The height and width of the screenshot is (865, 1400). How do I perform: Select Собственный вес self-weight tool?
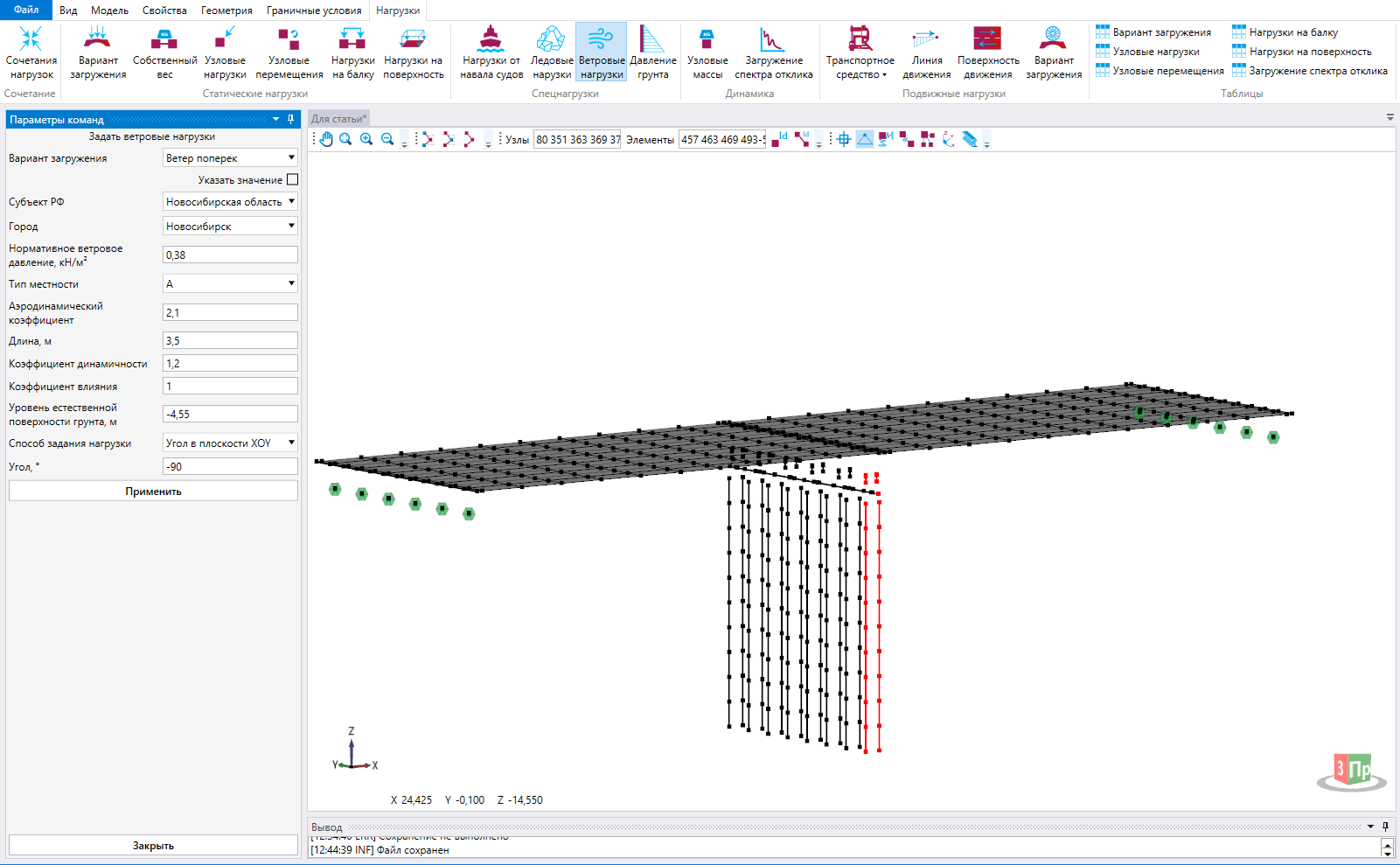(x=164, y=52)
